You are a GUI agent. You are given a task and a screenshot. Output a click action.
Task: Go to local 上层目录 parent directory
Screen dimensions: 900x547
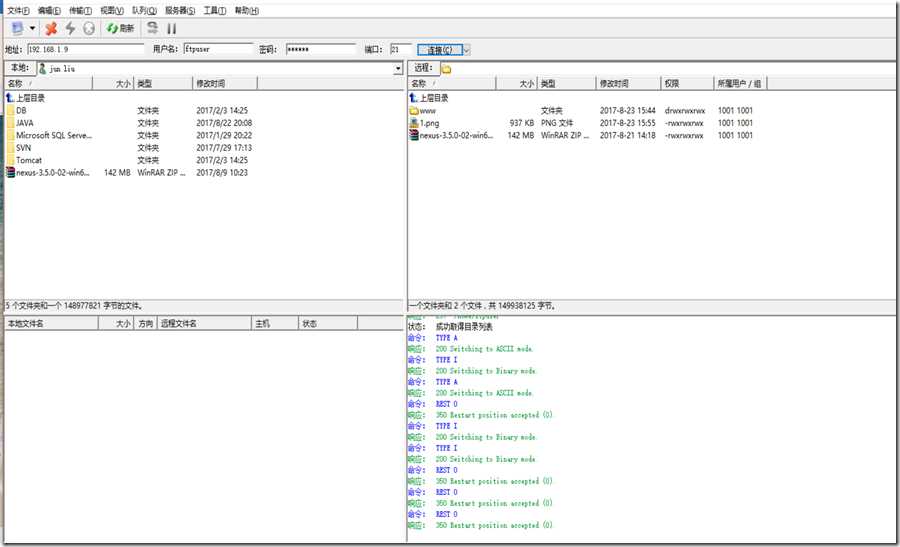click(25, 98)
